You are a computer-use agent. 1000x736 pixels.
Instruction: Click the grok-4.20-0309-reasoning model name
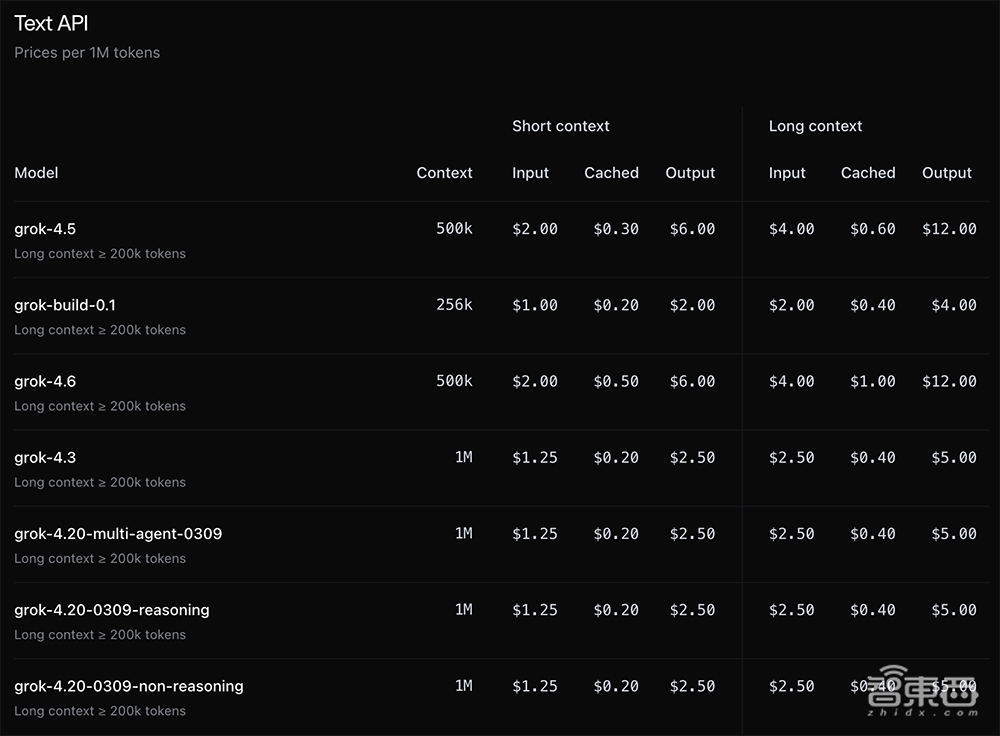click(112, 610)
